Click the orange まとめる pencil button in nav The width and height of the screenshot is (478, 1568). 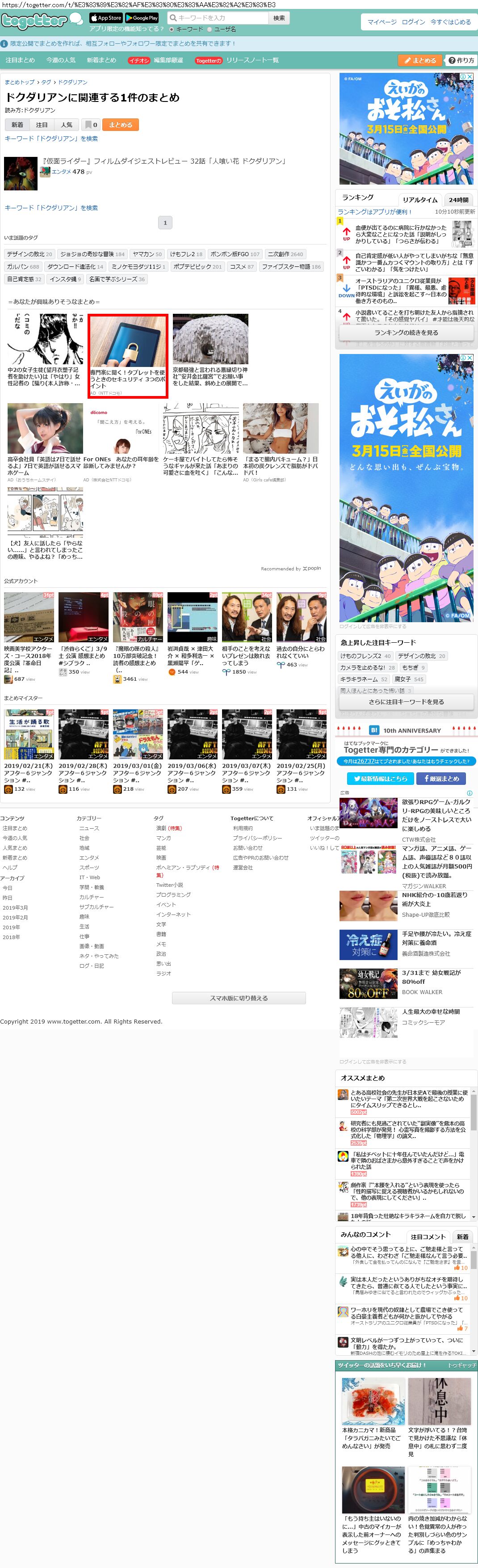click(419, 60)
